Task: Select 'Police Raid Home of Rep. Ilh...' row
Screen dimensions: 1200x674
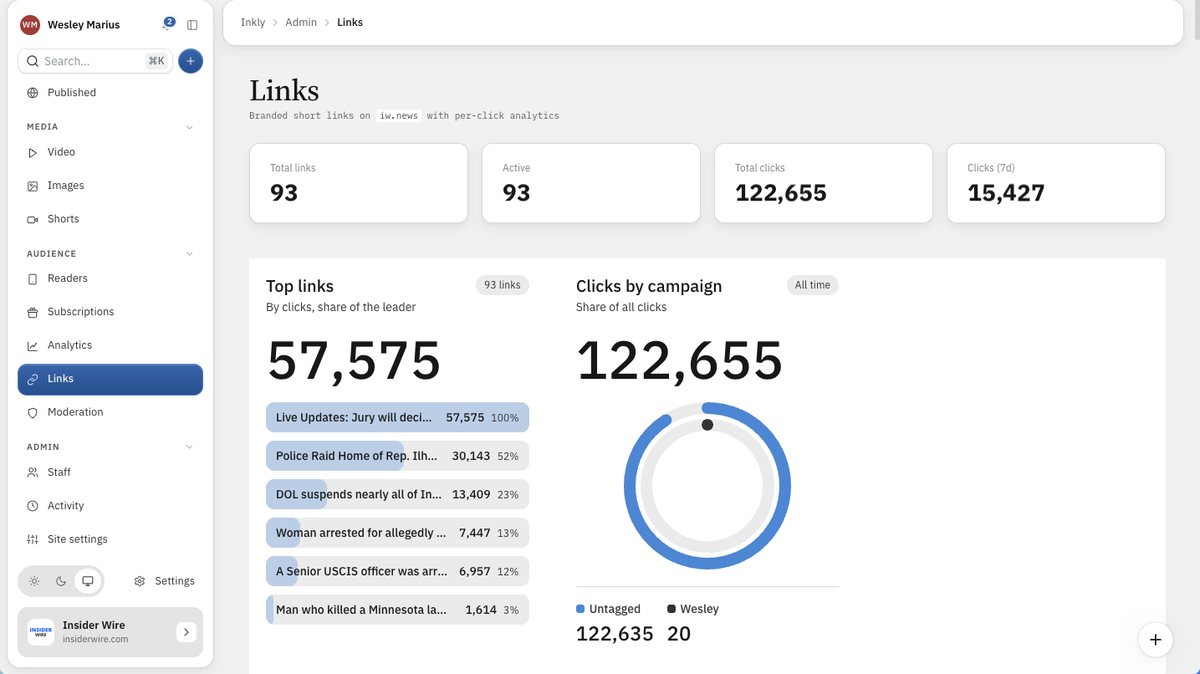Action: click(397, 456)
